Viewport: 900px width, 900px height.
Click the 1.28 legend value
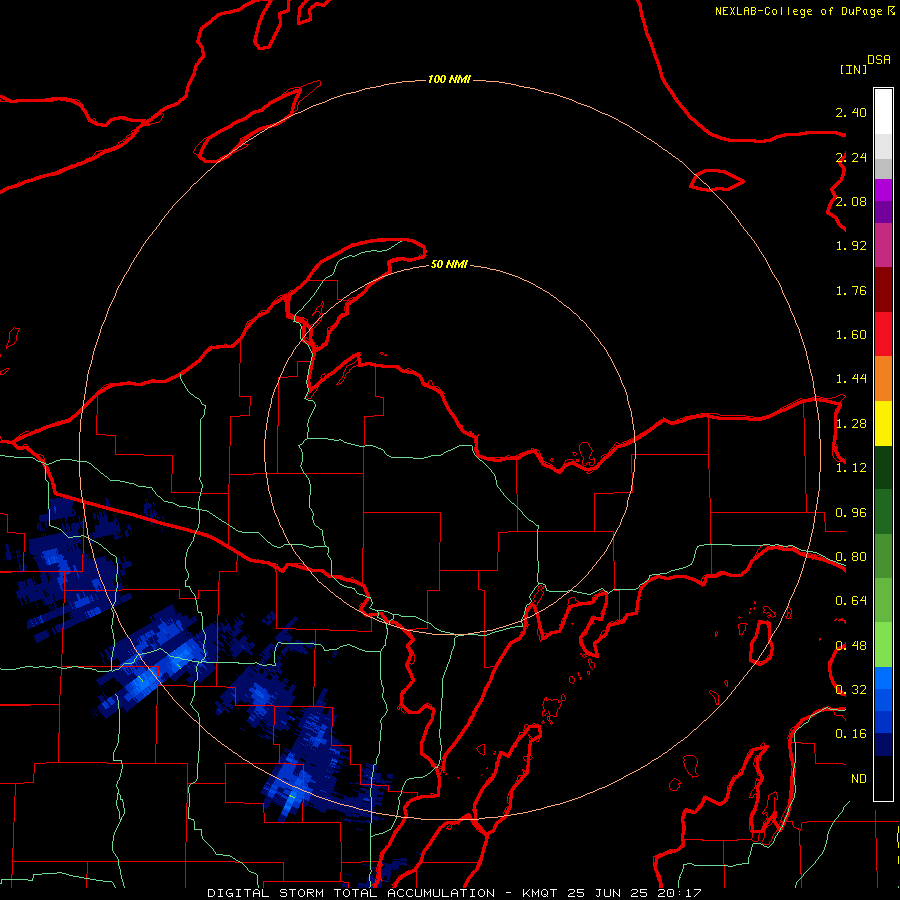point(851,424)
